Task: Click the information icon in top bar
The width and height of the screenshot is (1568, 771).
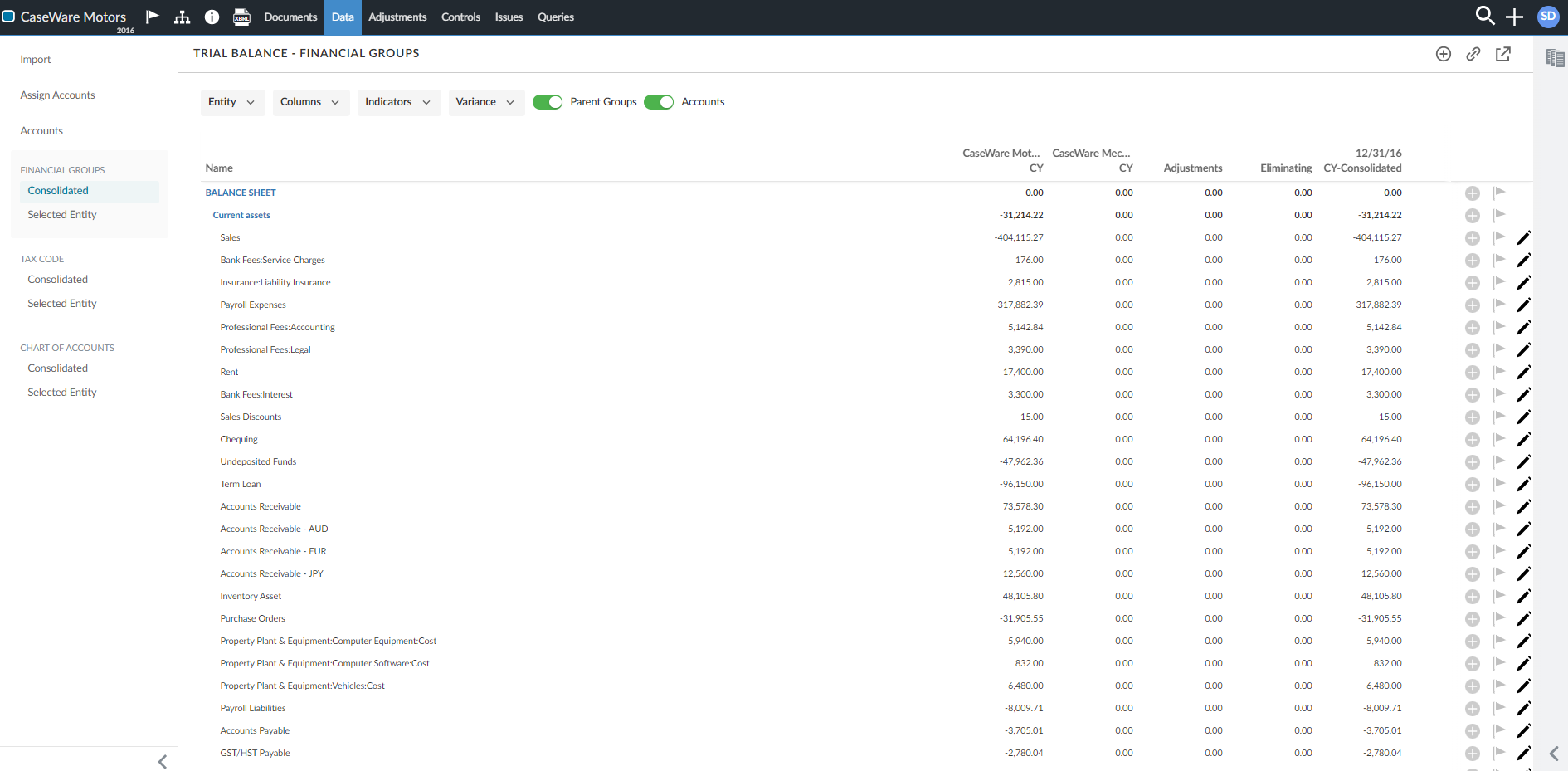Action: pos(212,17)
